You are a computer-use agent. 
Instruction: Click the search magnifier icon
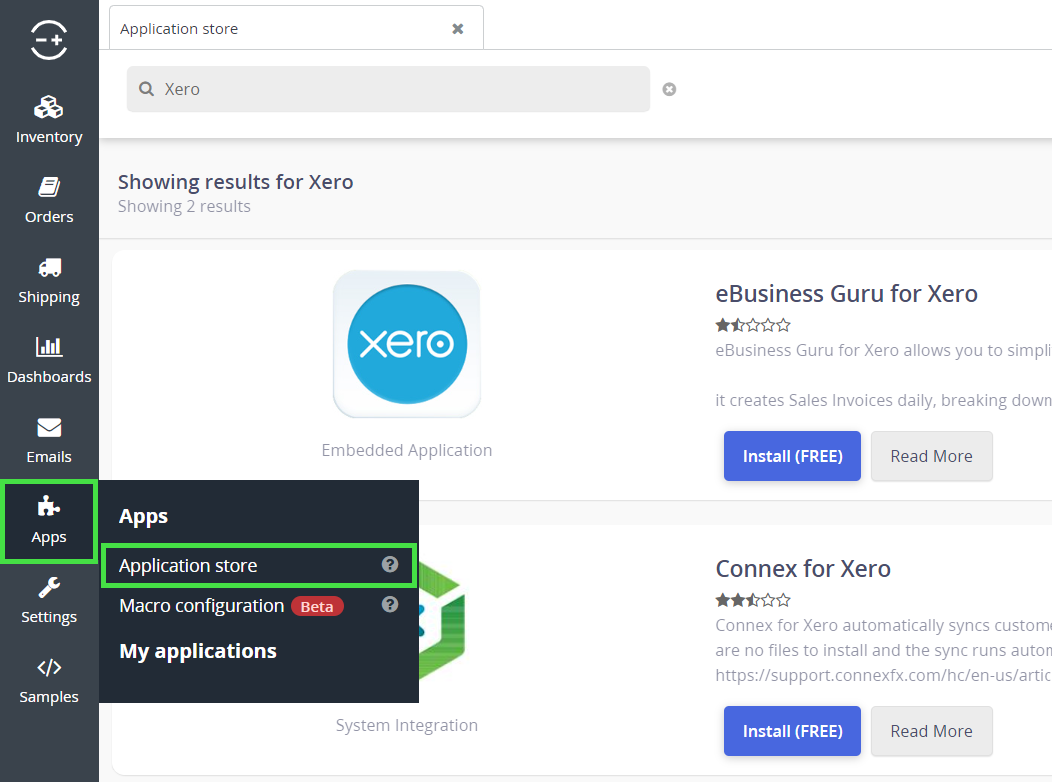pyautogui.click(x=146, y=89)
